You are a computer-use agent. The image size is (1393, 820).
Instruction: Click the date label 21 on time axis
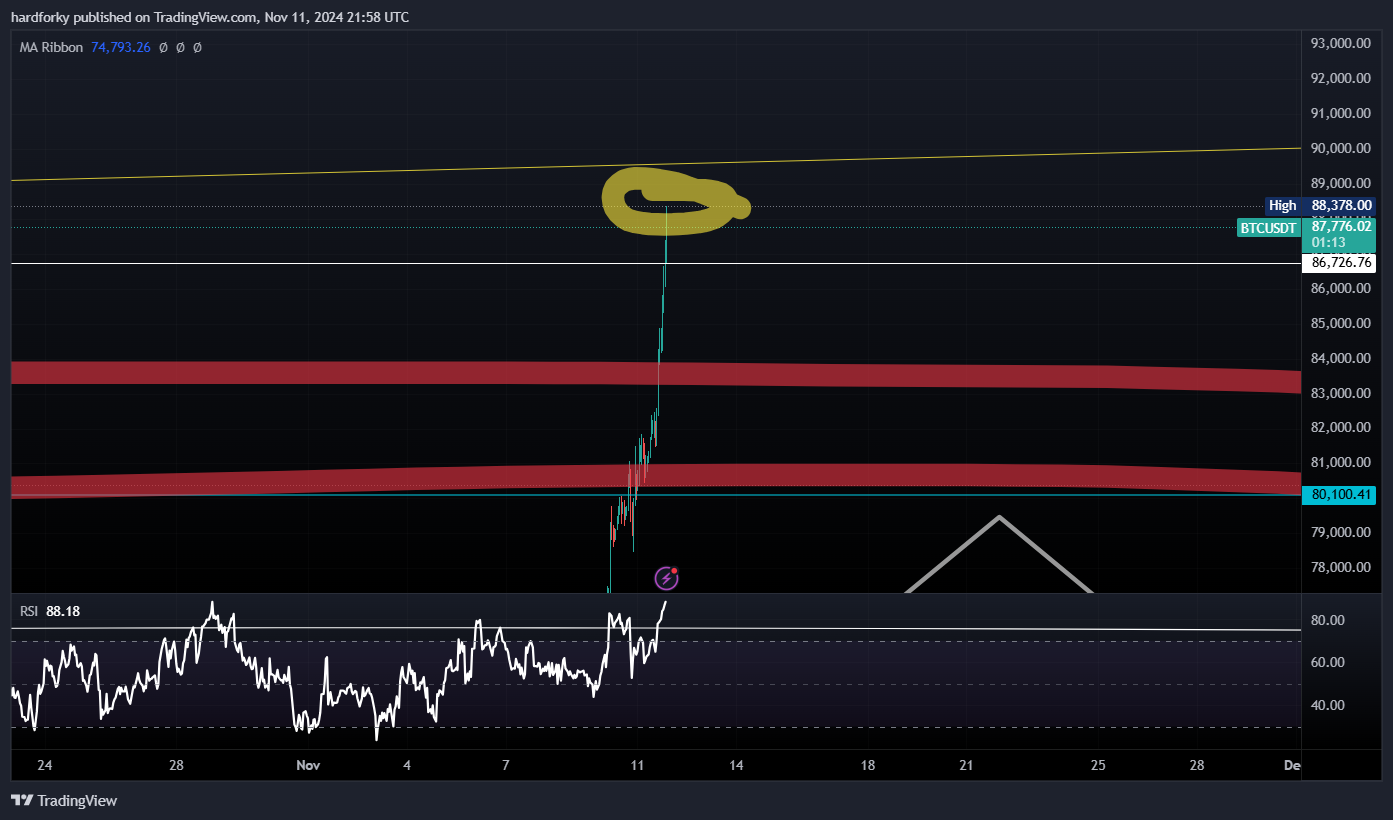click(966, 765)
